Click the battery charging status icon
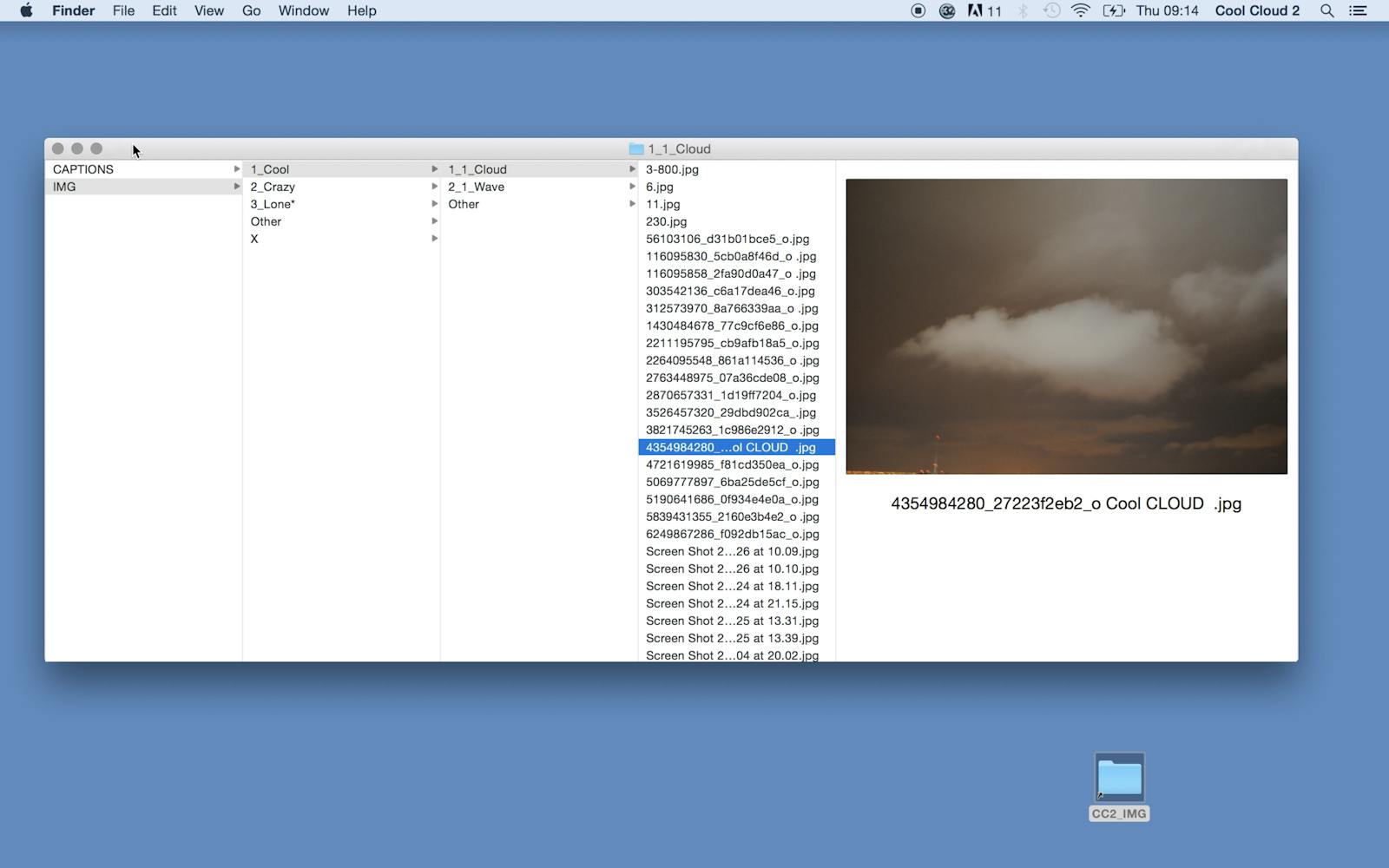Screen dimensions: 1389x868 1113,10
